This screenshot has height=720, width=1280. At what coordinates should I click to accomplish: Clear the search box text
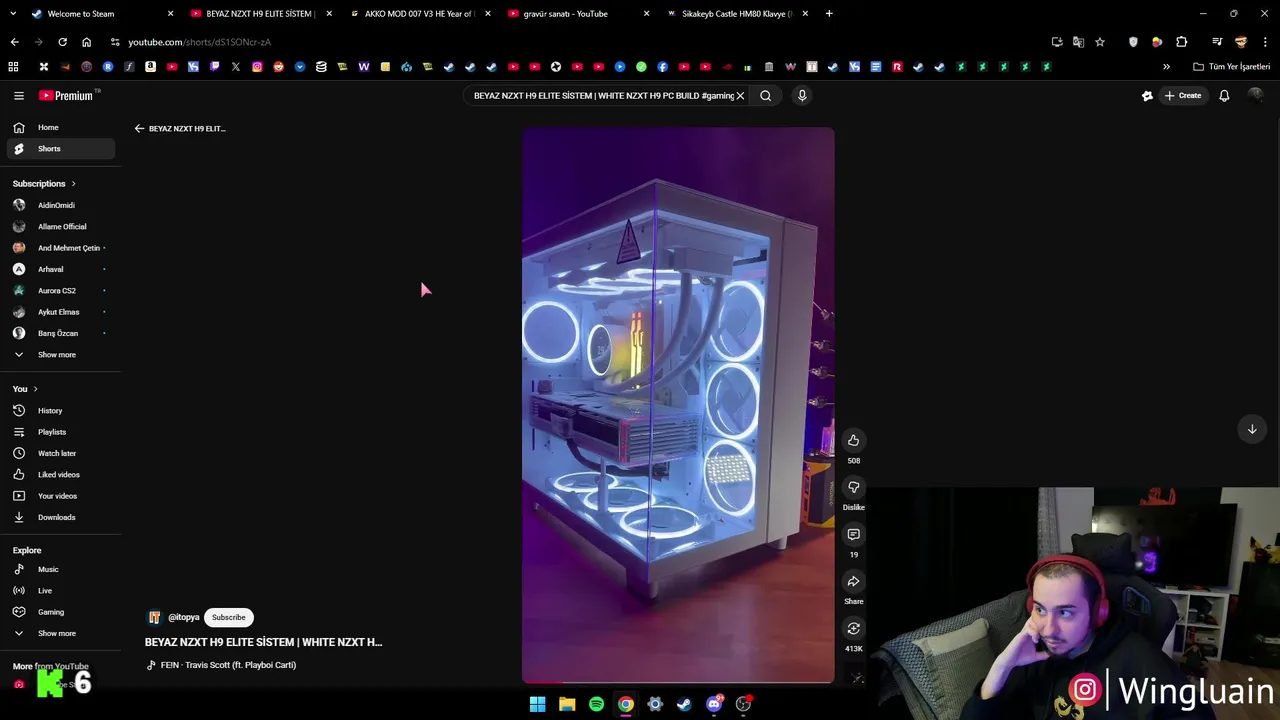coord(740,95)
